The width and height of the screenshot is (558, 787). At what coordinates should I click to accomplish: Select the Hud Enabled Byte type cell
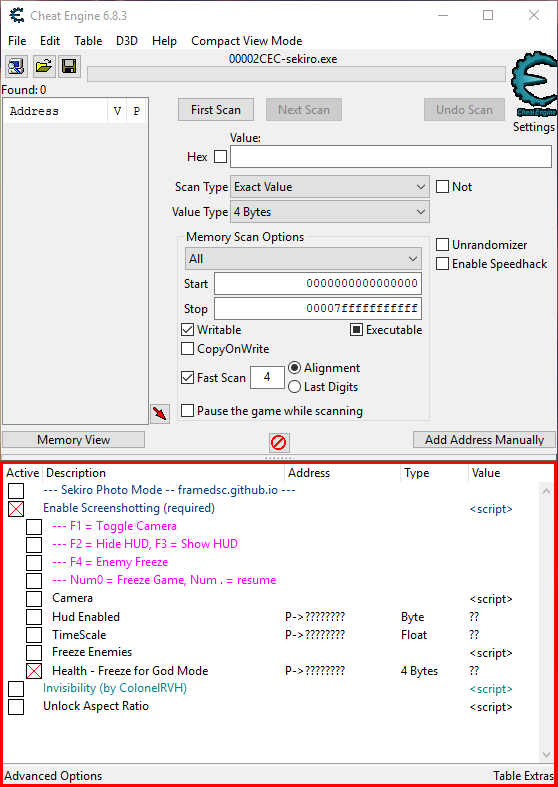pos(412,617)
